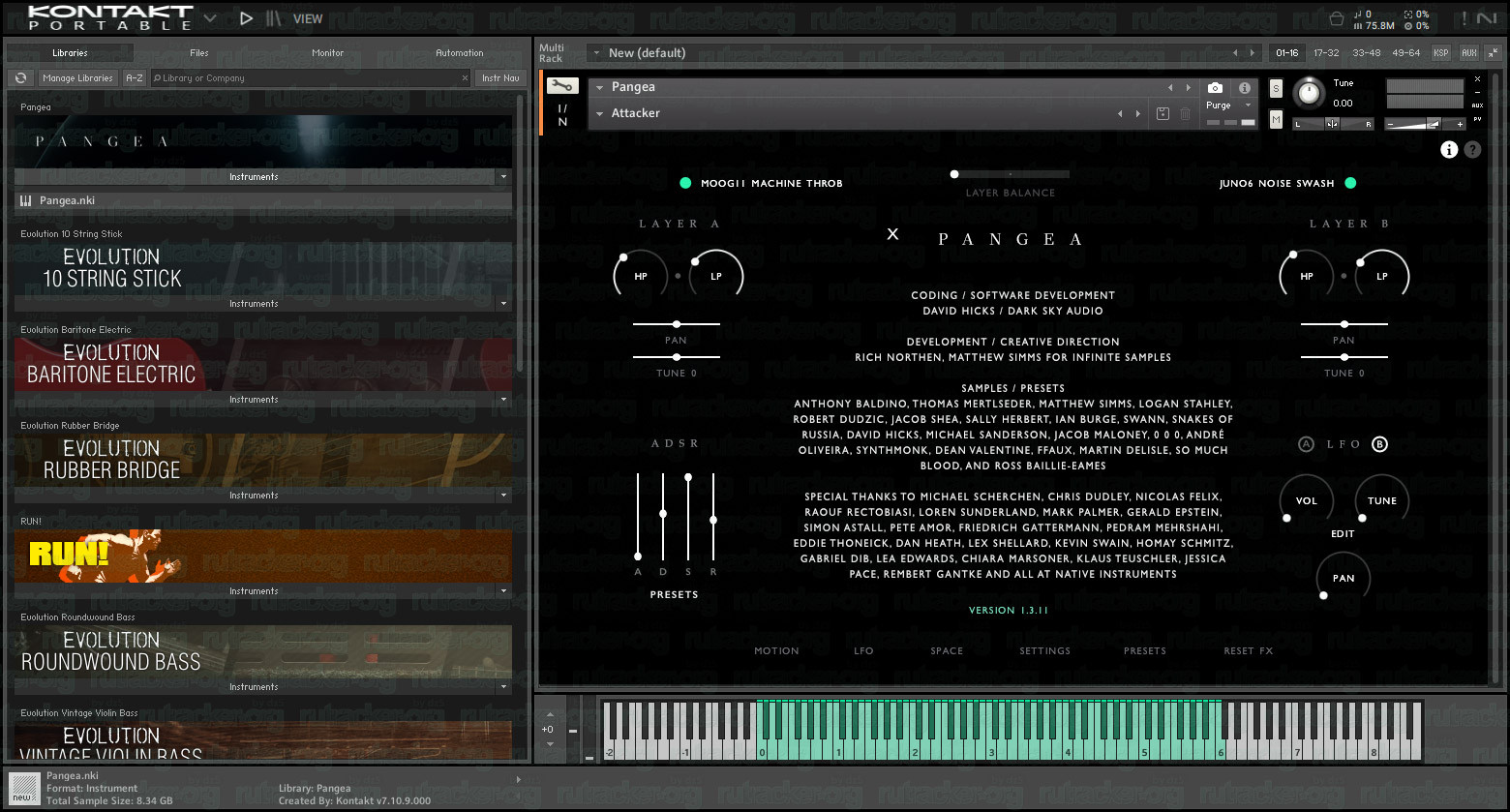Toggle the AUX outputs panel in rack header
This screenshot has width=1510, height=812.
[x=1469, y=53]
